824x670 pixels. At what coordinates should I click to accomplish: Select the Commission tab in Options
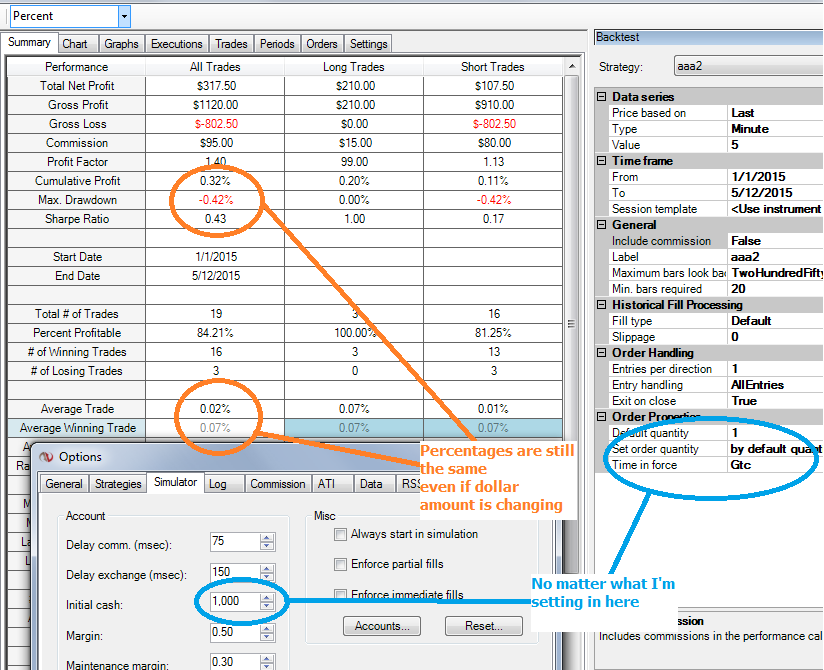tap(277, 484)
